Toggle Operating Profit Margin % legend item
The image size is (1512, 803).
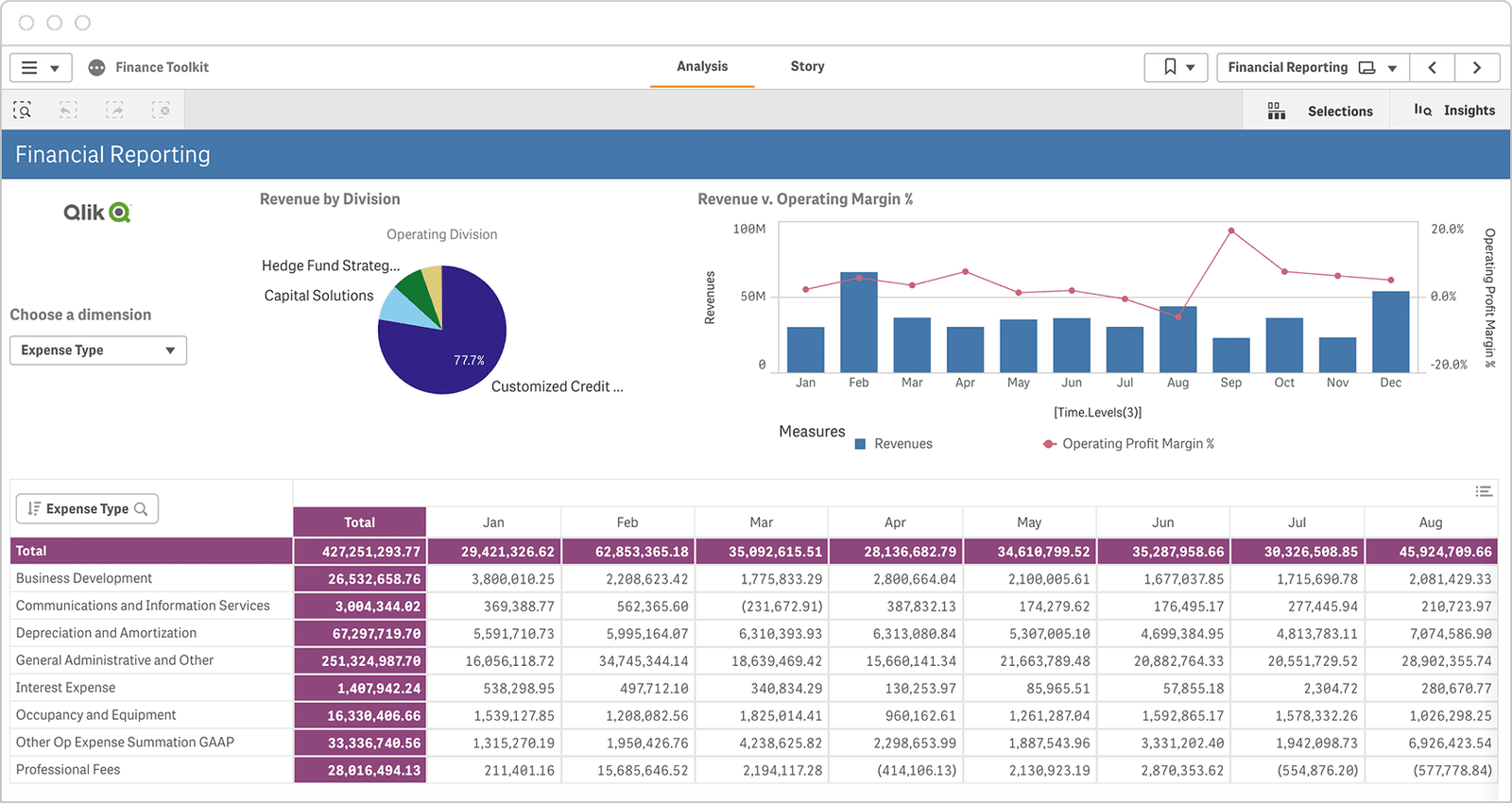[x=1128, y=444]
